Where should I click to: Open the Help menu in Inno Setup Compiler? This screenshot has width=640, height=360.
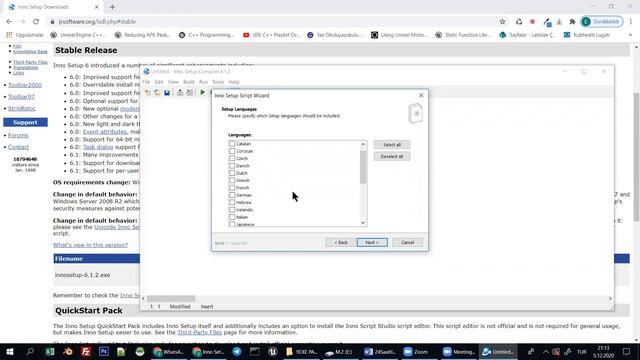[x=234, y=82]
